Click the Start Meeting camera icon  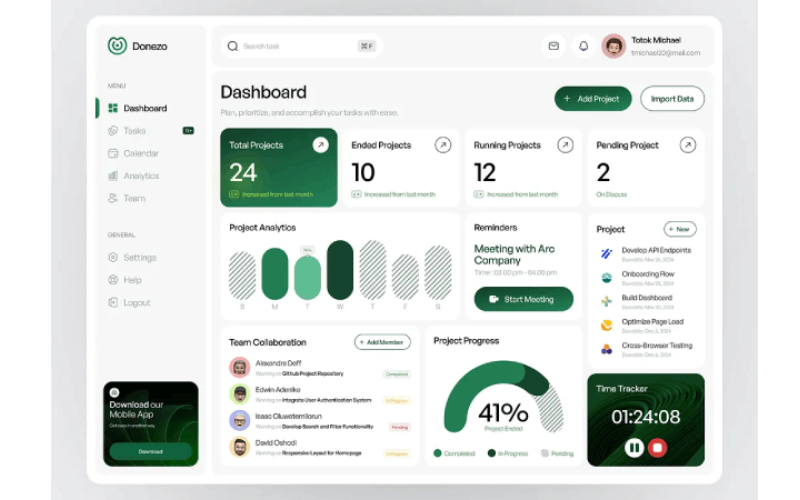[494, 299]
